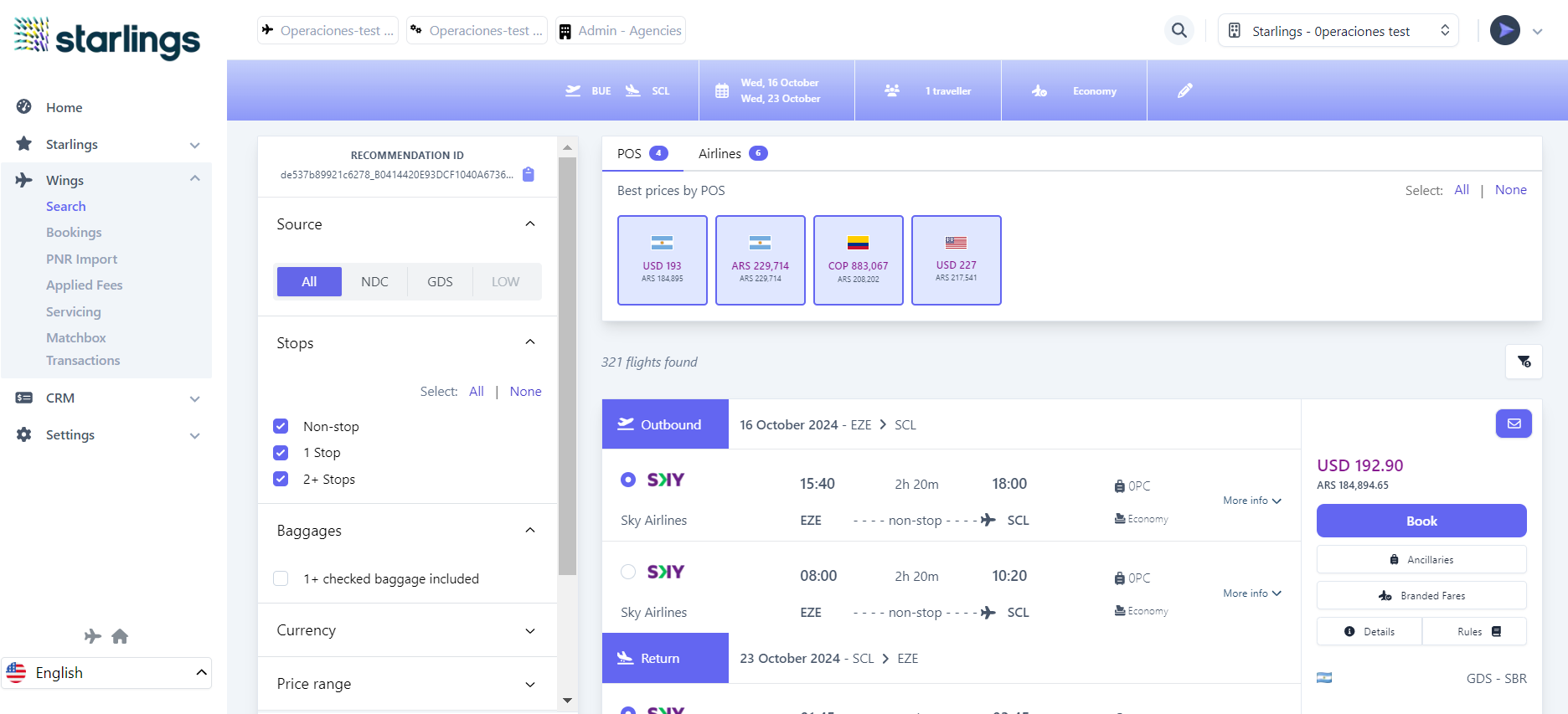1568x714 pixels.
Task: Open the English language dropdown
Action: click(x=106, y=673)
